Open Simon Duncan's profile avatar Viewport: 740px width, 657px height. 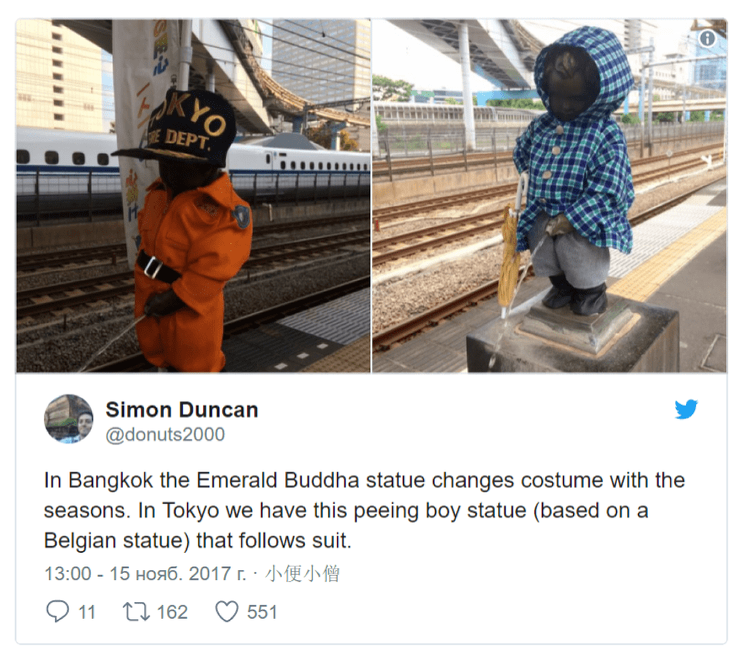[x=68, y=419]
